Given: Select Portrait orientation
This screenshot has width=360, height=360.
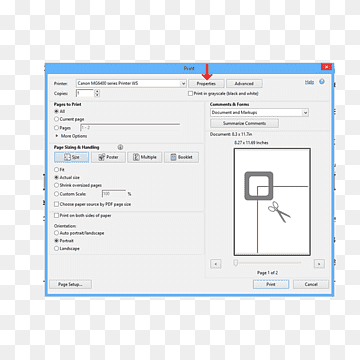Looking at the screenshot, I should point(56,241).
